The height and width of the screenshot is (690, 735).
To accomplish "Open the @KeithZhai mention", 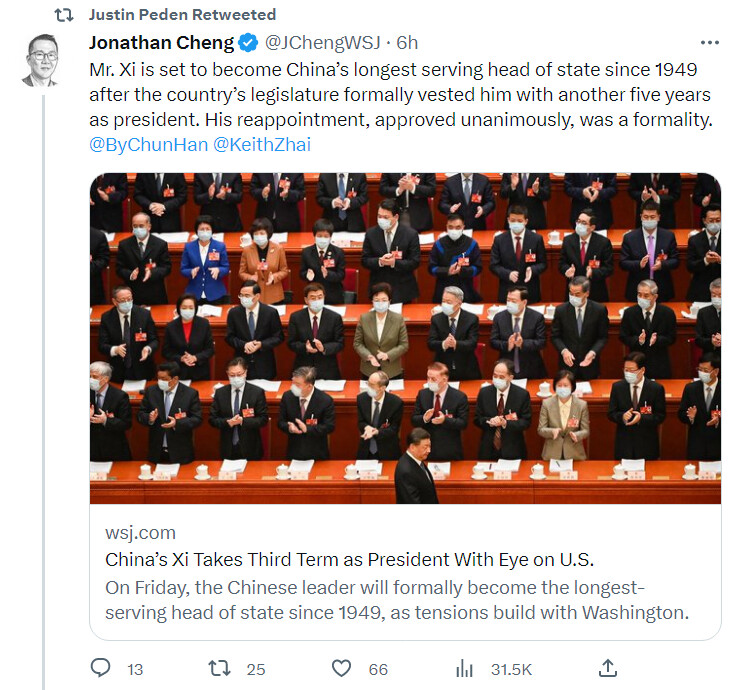I will (x=262, y=144).
